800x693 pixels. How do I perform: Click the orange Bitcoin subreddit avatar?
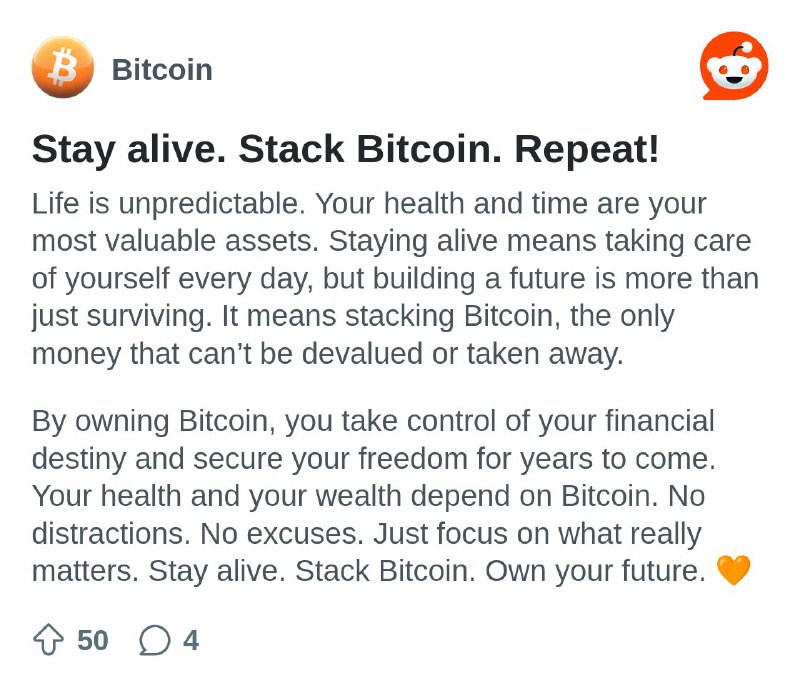point(63,67)
